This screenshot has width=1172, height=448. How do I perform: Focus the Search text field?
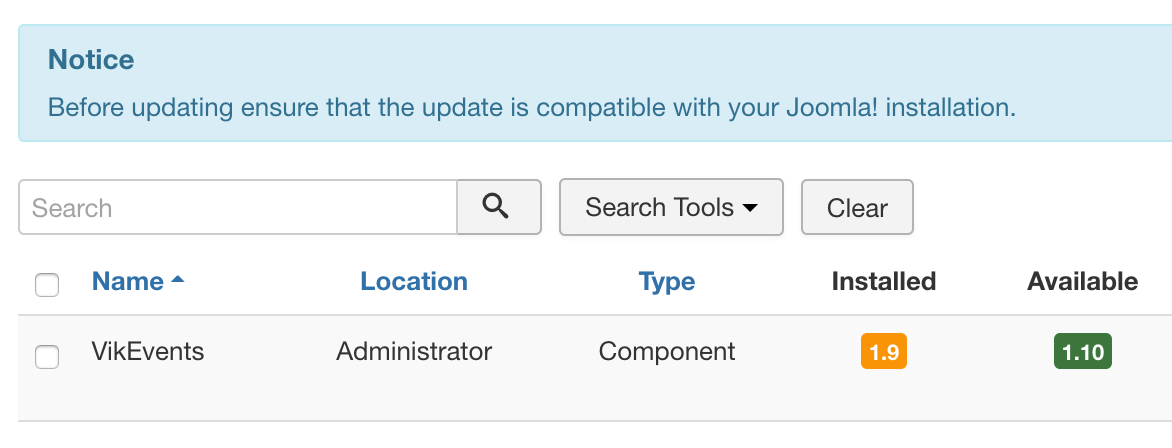tap(238, 207)
